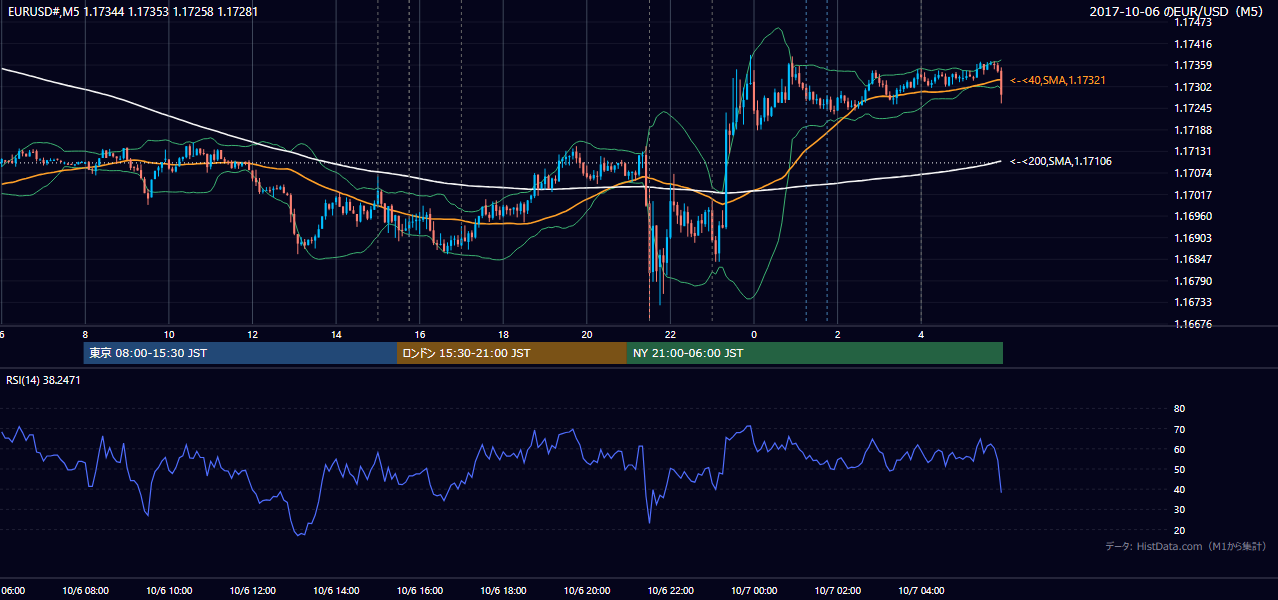This screenshot has height=600, width=1278.
Task: Click the 10/6 20:00 date label
Action: pyautogui.click(x=587, y=591)
